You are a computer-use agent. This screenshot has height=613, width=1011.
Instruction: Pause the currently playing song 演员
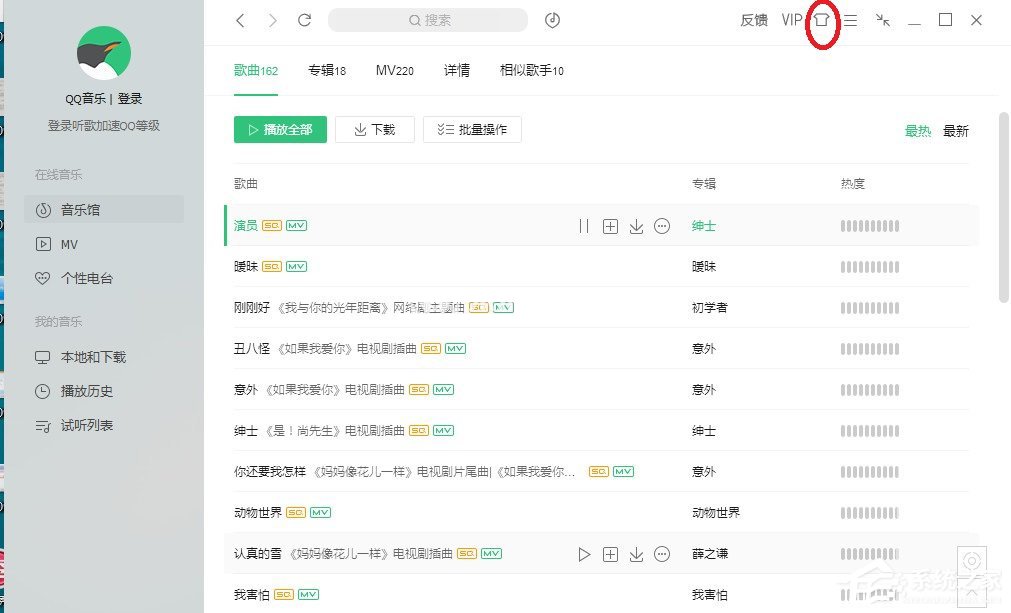click(x=584, y=226)
